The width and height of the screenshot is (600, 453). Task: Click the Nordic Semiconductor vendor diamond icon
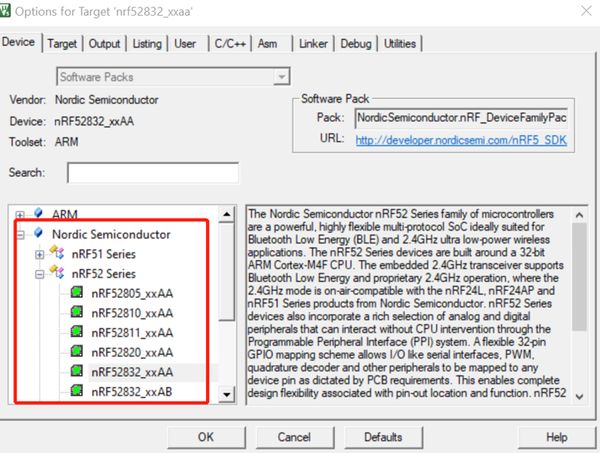point(38,232)
